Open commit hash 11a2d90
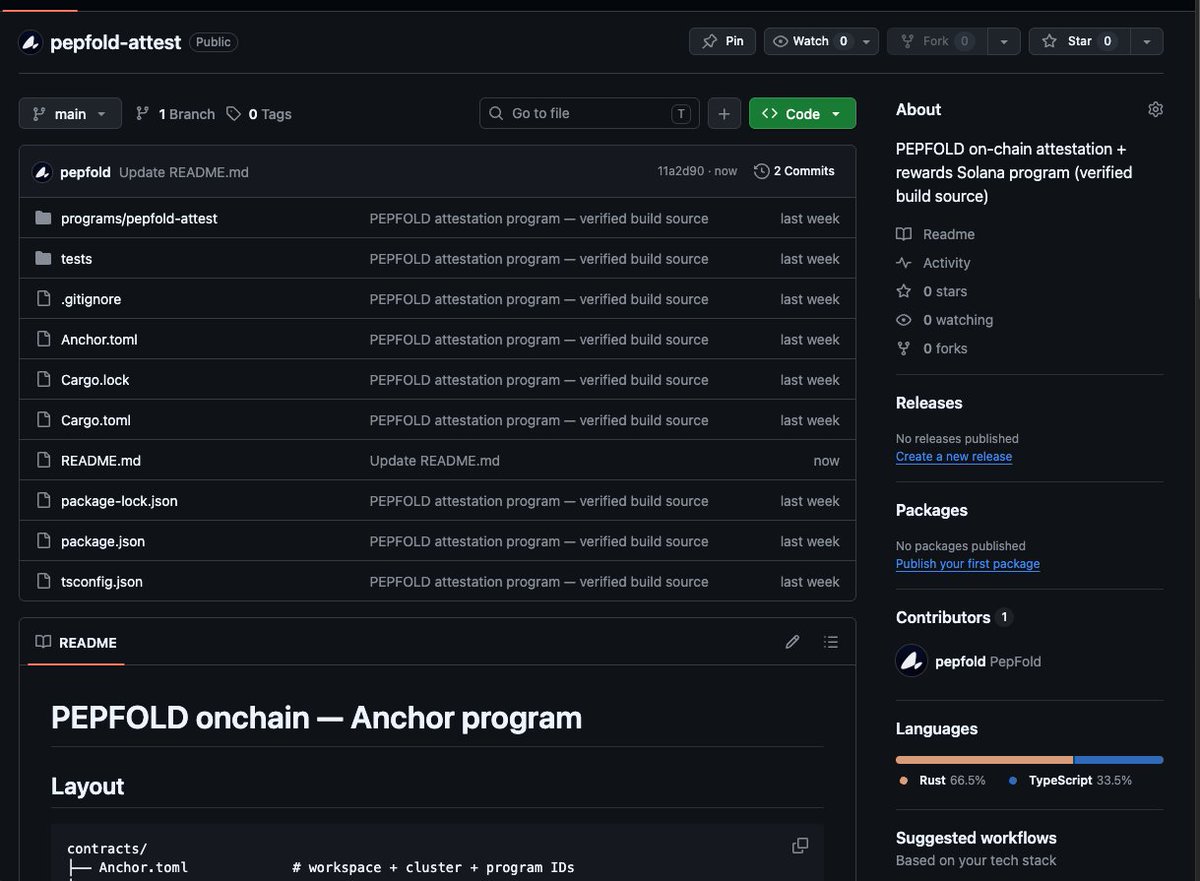 tap(679, 171)
